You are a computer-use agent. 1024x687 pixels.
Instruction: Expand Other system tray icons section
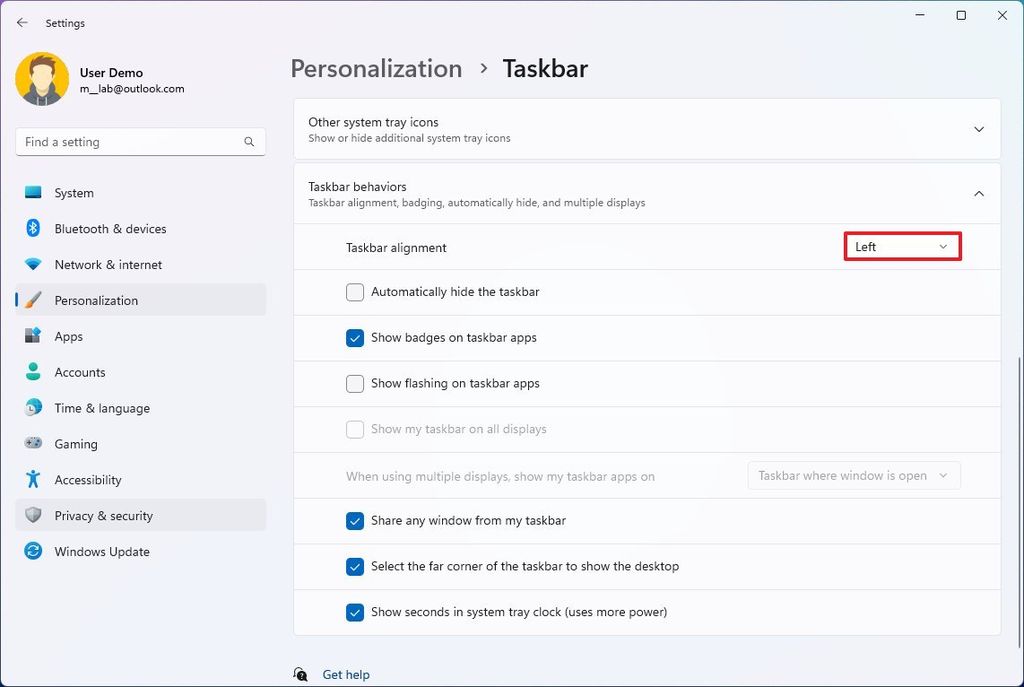pos(979,128)
